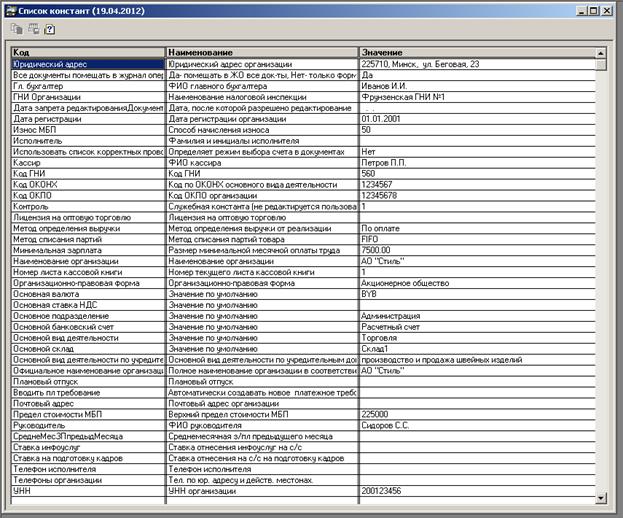Click the Наименование column header

click(262, 52)
